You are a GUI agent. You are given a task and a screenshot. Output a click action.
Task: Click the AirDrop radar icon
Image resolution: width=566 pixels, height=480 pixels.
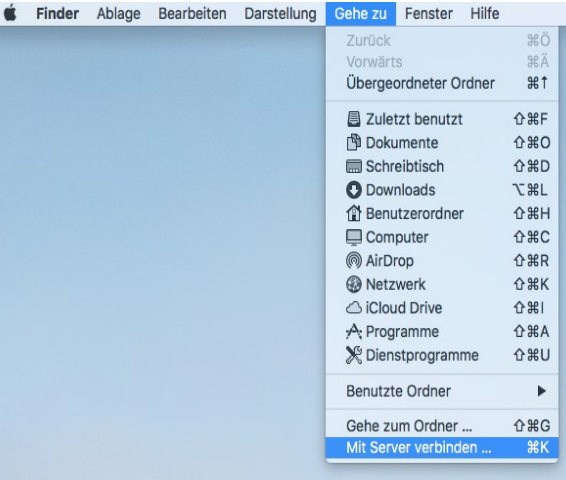pyautogui.click(x=353, y=261)
